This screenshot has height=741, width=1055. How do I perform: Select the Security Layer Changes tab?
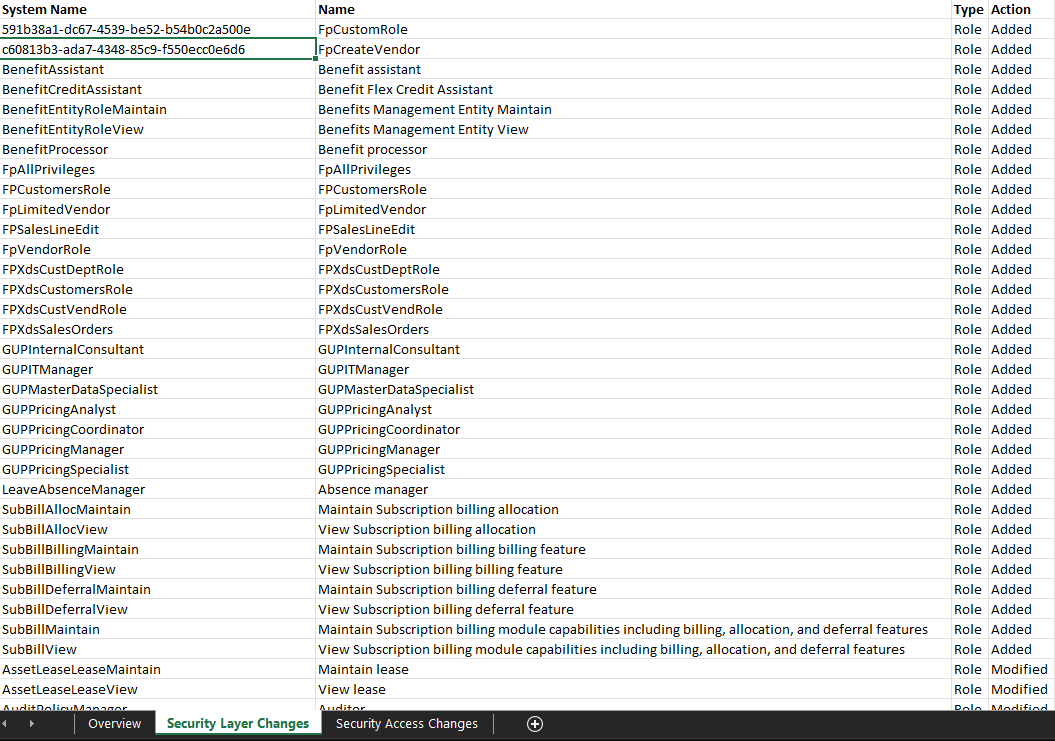click(238, 724)
